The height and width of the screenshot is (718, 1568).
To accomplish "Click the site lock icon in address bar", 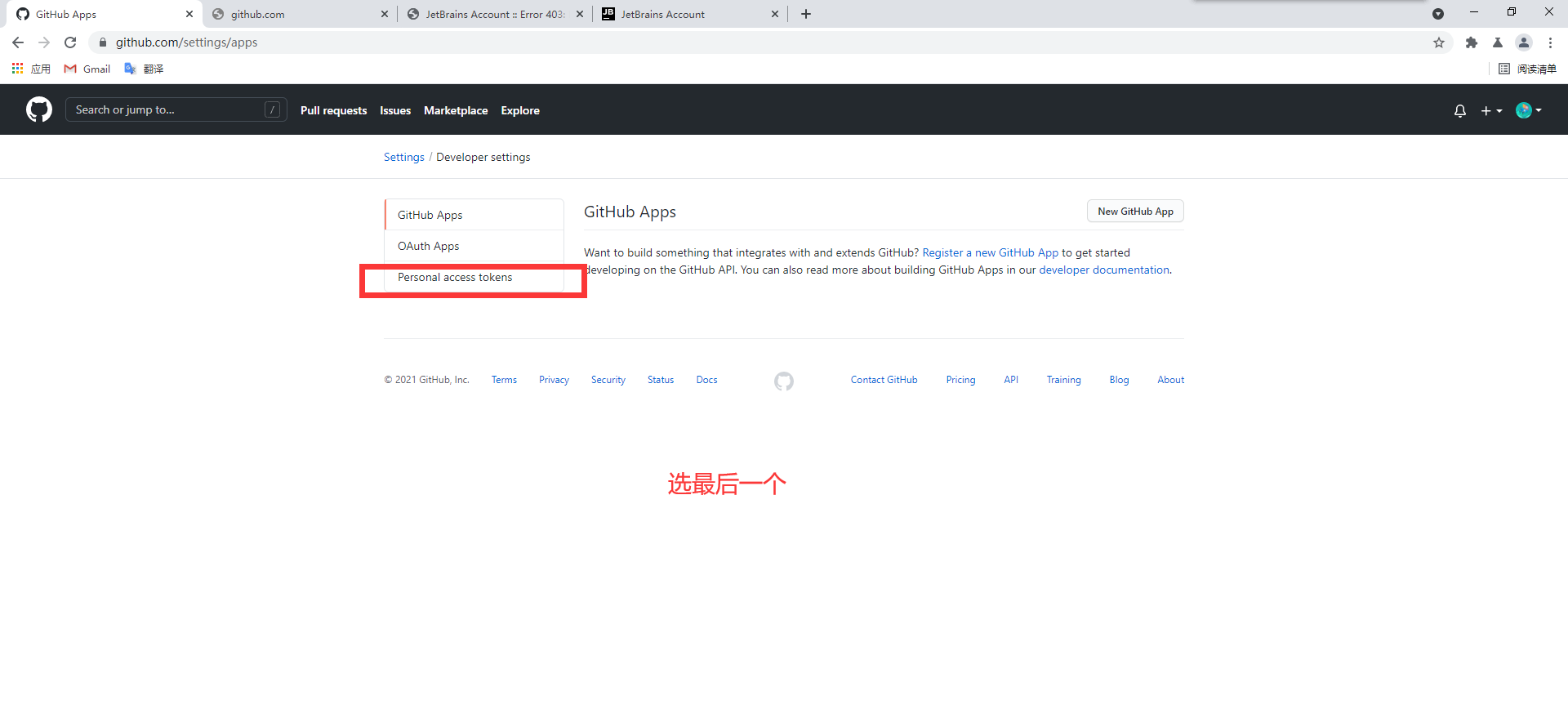I will pos(103,42).
